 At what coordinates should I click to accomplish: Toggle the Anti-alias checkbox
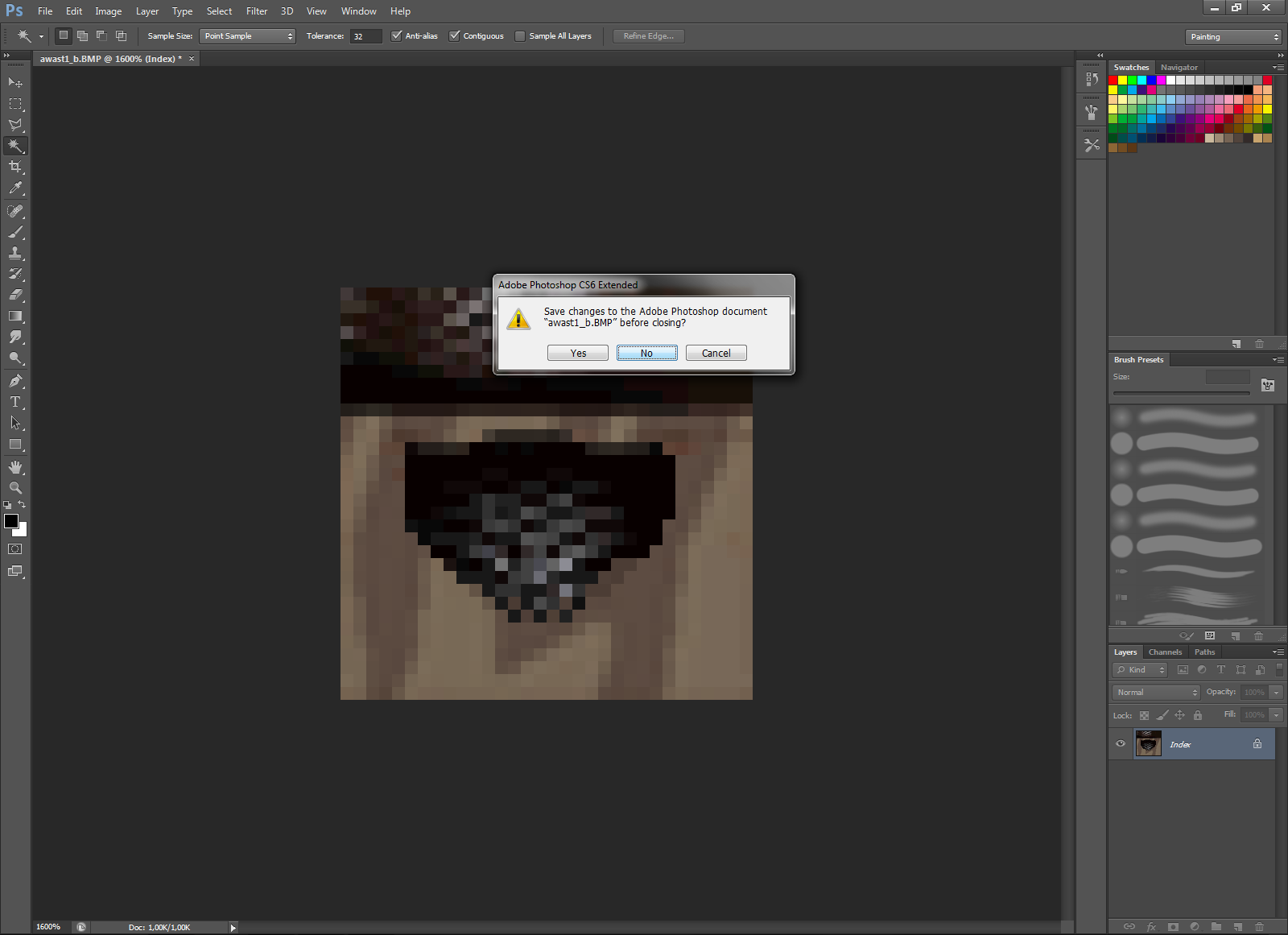tap(396, 35)
